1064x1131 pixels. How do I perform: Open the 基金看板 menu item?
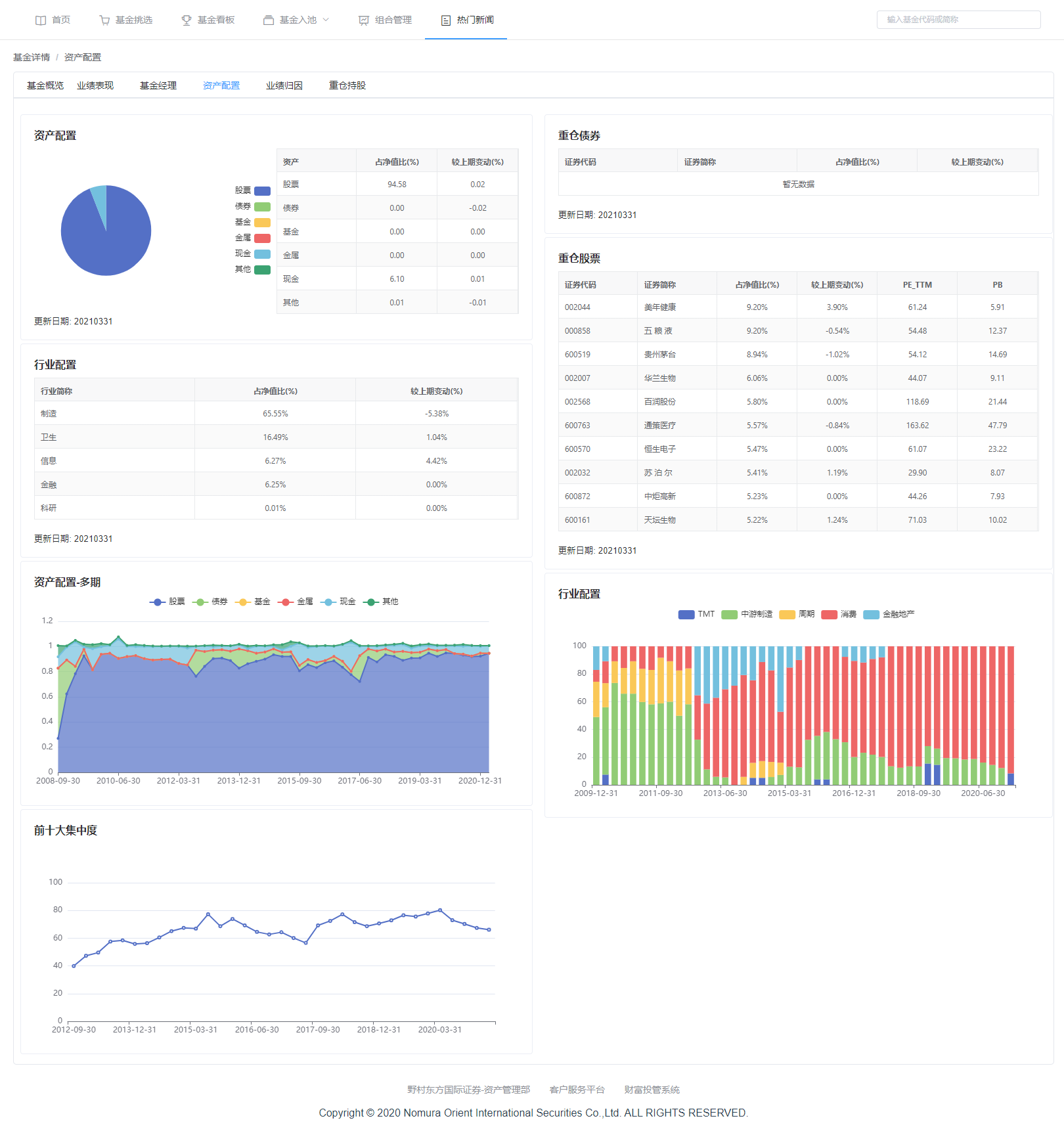[x=208, y=20]
